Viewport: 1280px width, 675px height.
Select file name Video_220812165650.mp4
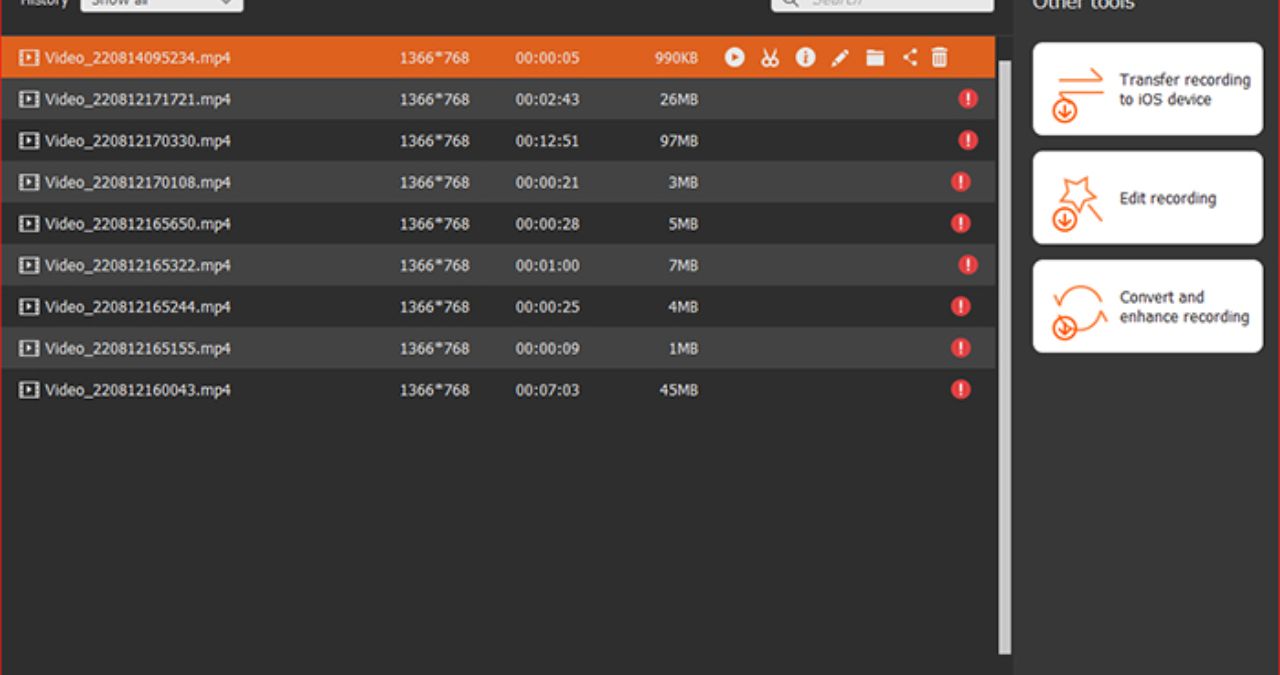[x=138, y=224]
